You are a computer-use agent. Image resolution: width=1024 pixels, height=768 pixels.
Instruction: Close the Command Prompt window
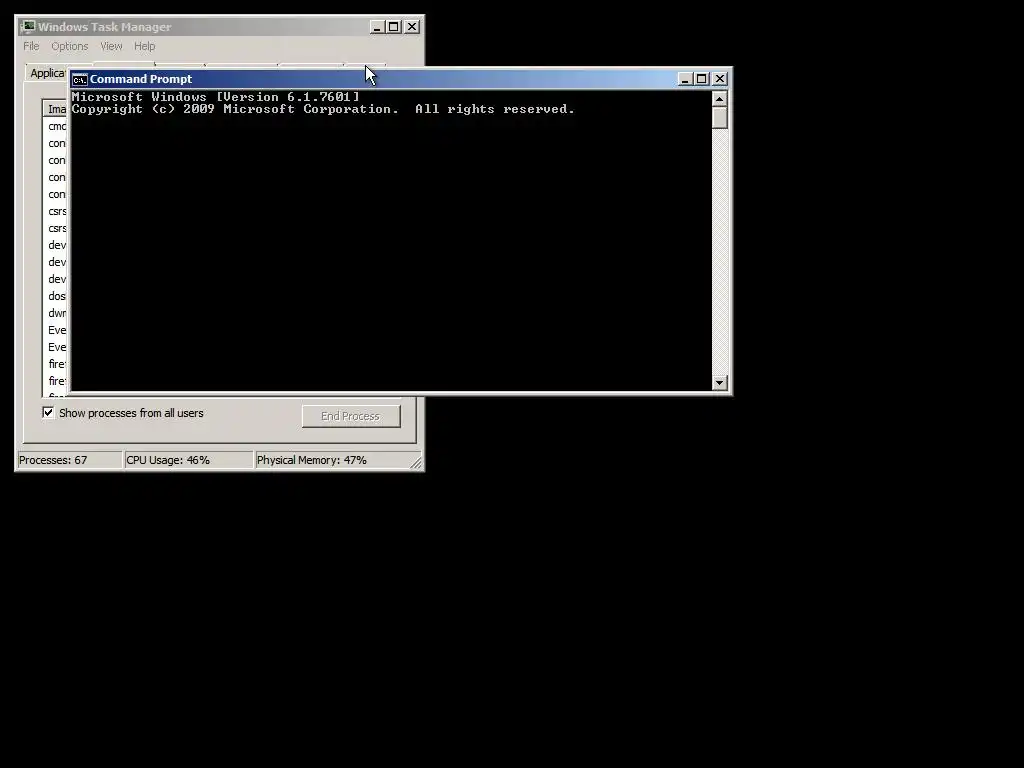click(x=720, y=79)
